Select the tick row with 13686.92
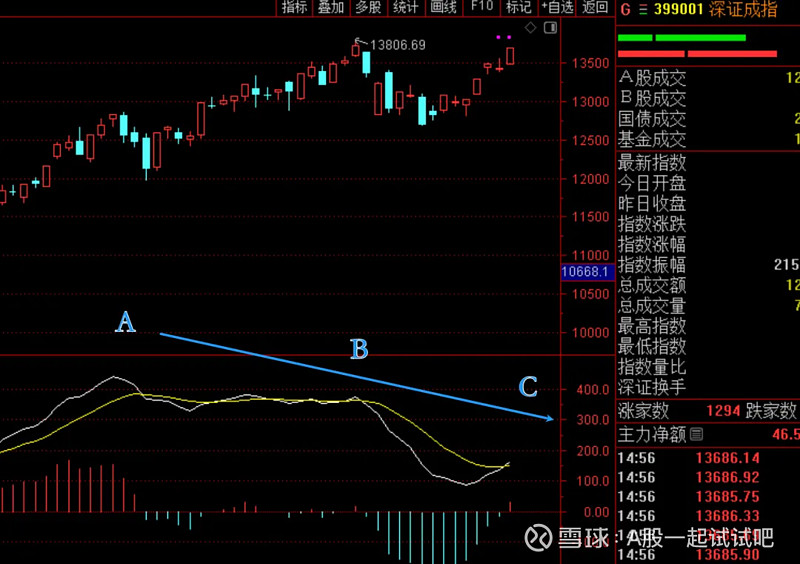Image resolution: width=800 pixels, height=564 pixels. (708, 477)
